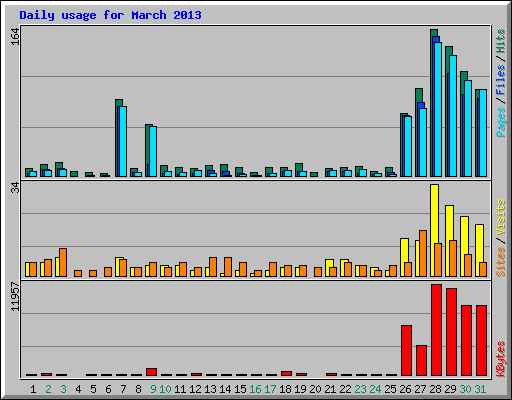The height and width of the screenshot is (400, 512).
Task: Click weekend day 2 on the x-axis
Action: pyautogui.click(x=48, y=389)
